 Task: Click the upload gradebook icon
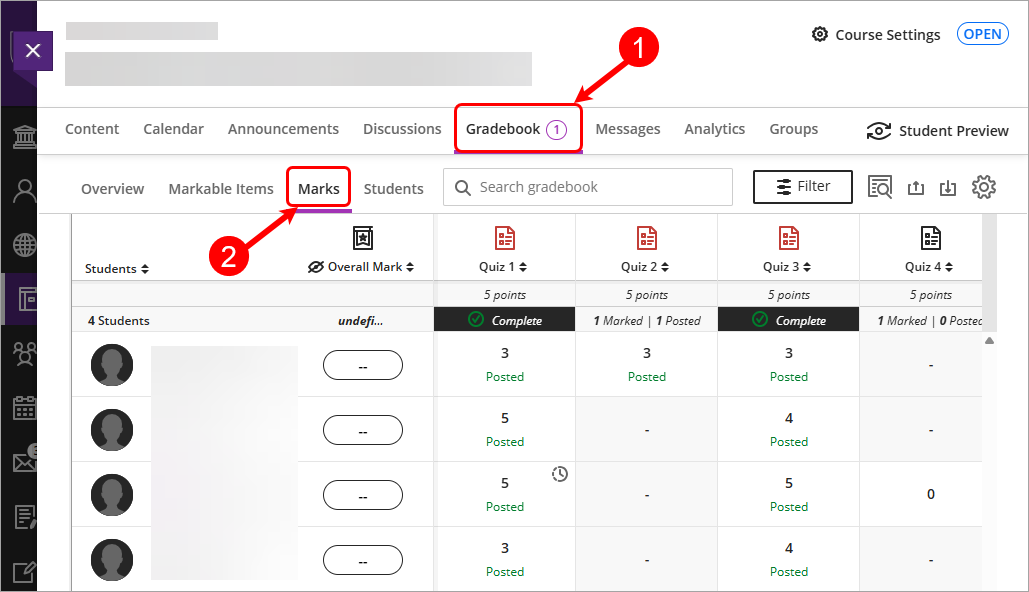tap(915, 188)
